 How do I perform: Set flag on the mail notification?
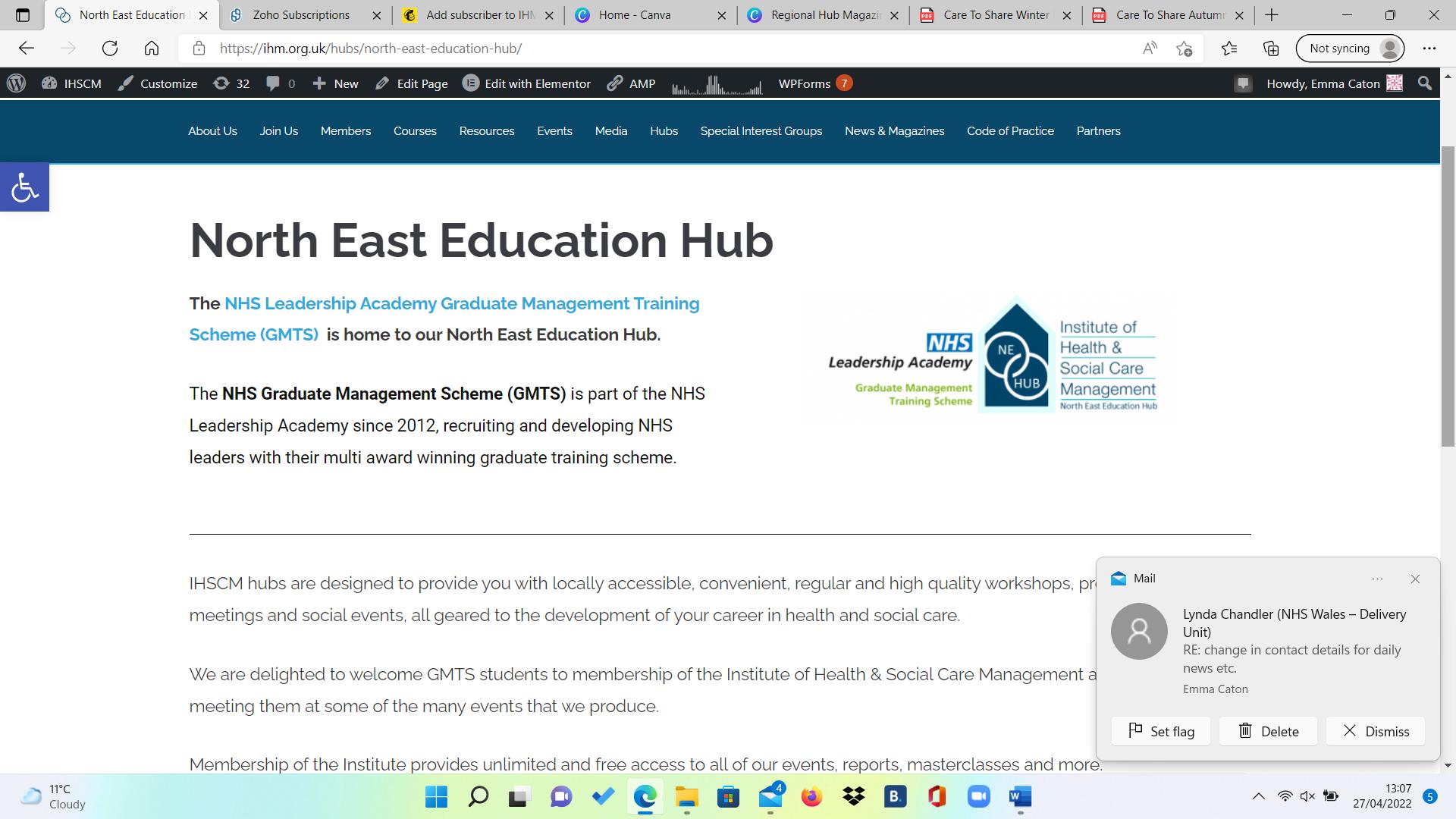(1161, 731)
